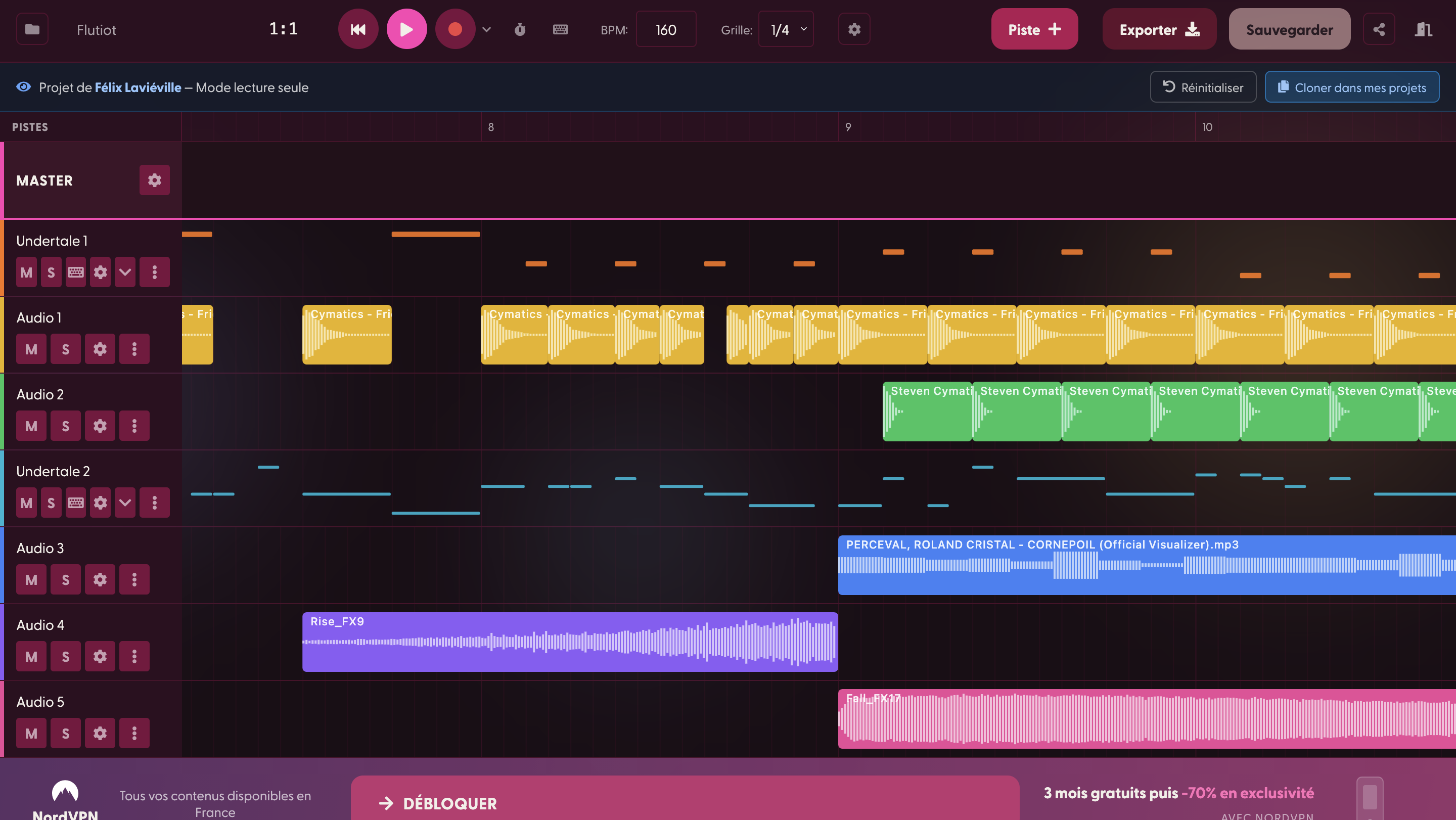Open the projects folder icon

point(32,29)
